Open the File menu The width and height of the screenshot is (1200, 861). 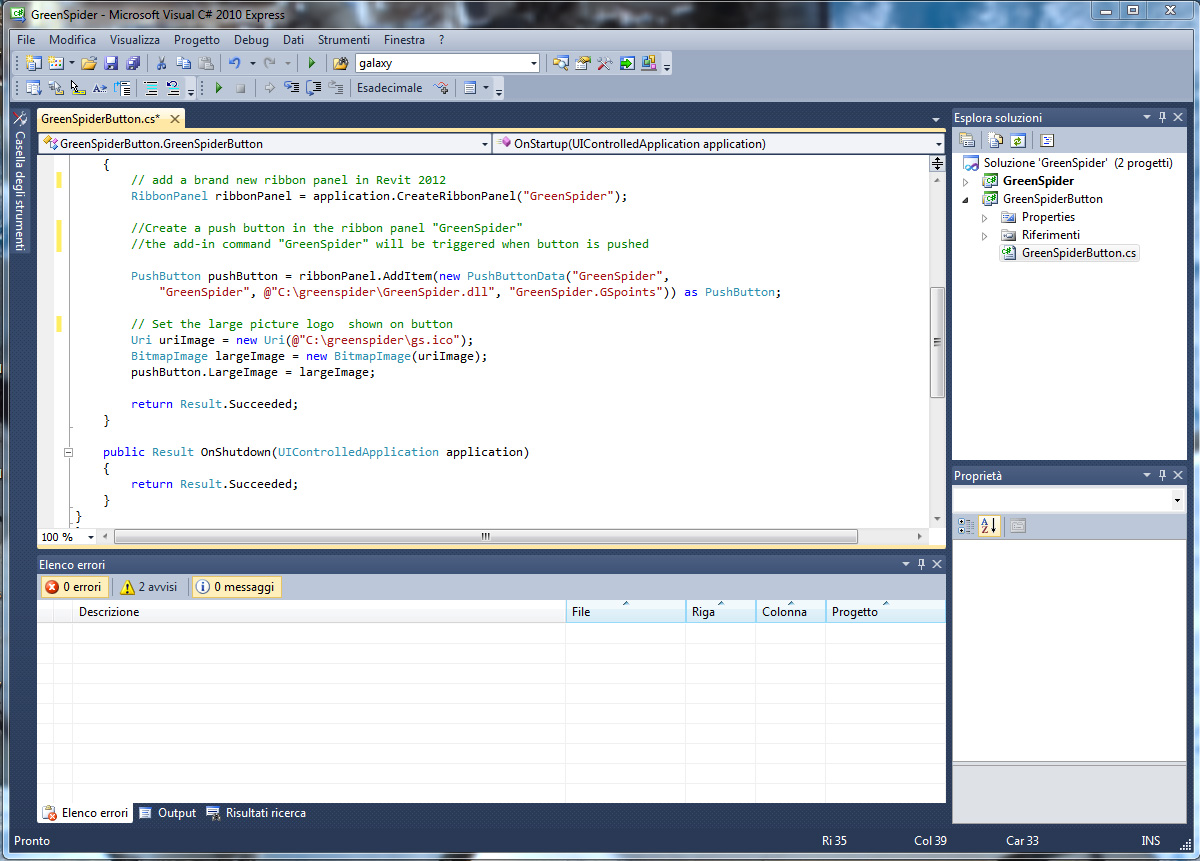point(26,40)
